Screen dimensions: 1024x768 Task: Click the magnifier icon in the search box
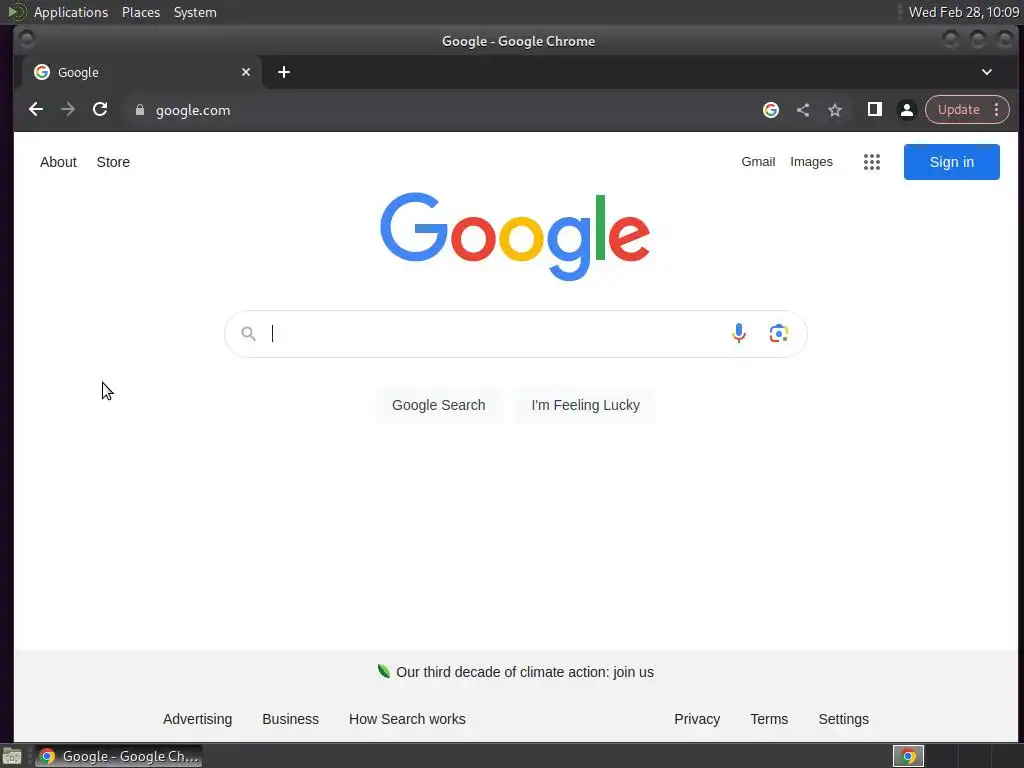(248, 334)
